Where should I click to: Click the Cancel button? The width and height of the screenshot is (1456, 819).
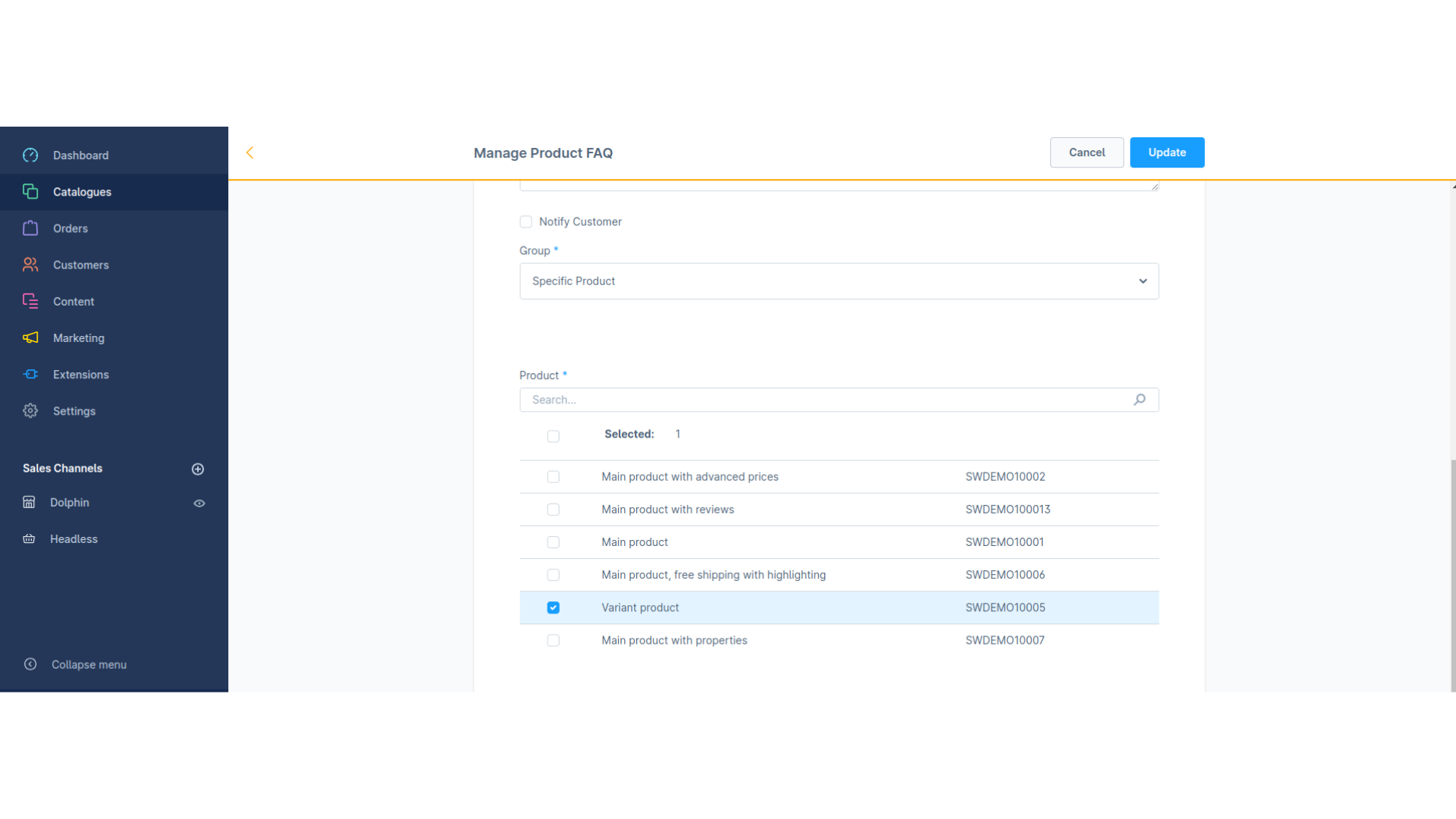coord(1087,152)
